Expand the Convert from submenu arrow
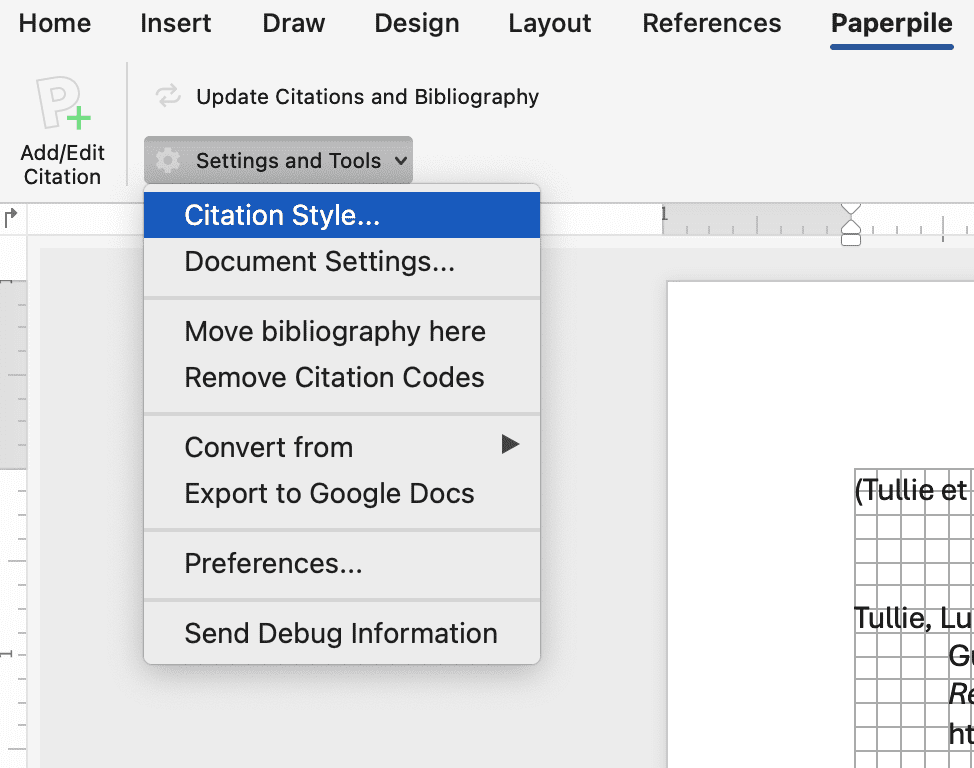This screenshot has width=974, height=768. 510,445
